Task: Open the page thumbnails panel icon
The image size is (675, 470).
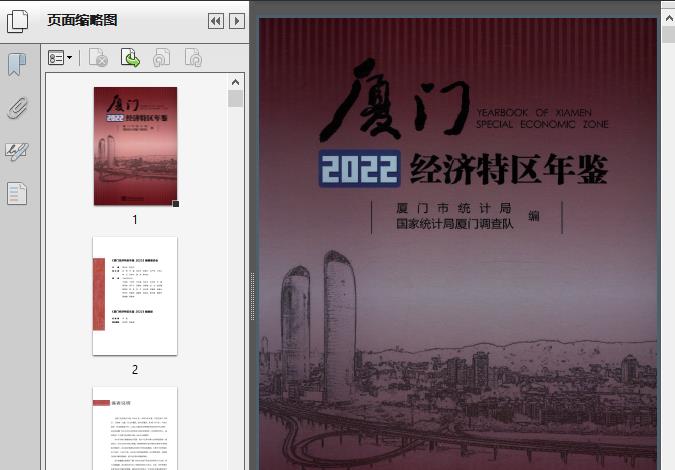Action: [18, 21]
